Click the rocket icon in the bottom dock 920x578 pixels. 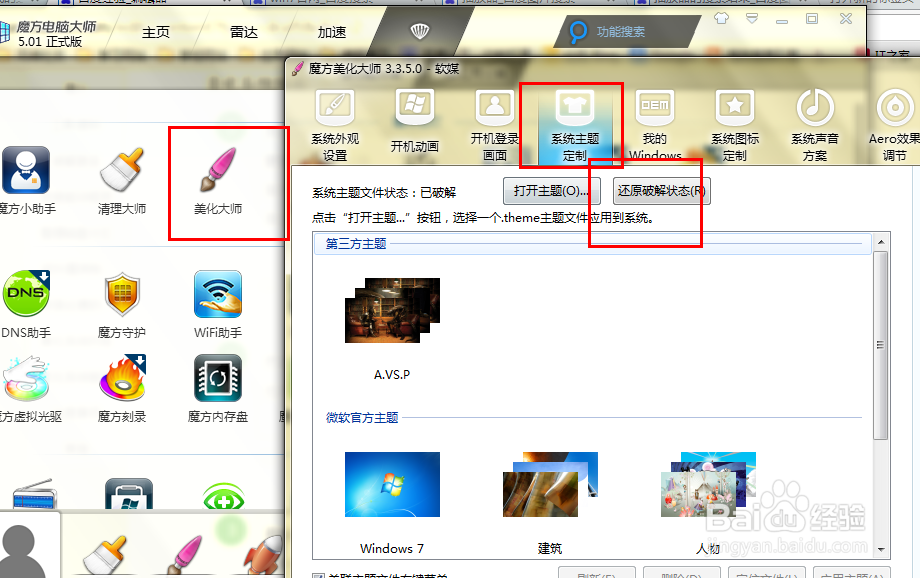pyautogui.click(x=264, y=556)
